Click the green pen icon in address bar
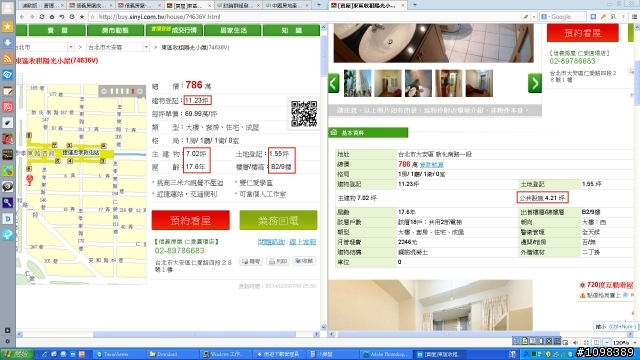The width and height of the screenshot is (640, 360). point(526,17)
